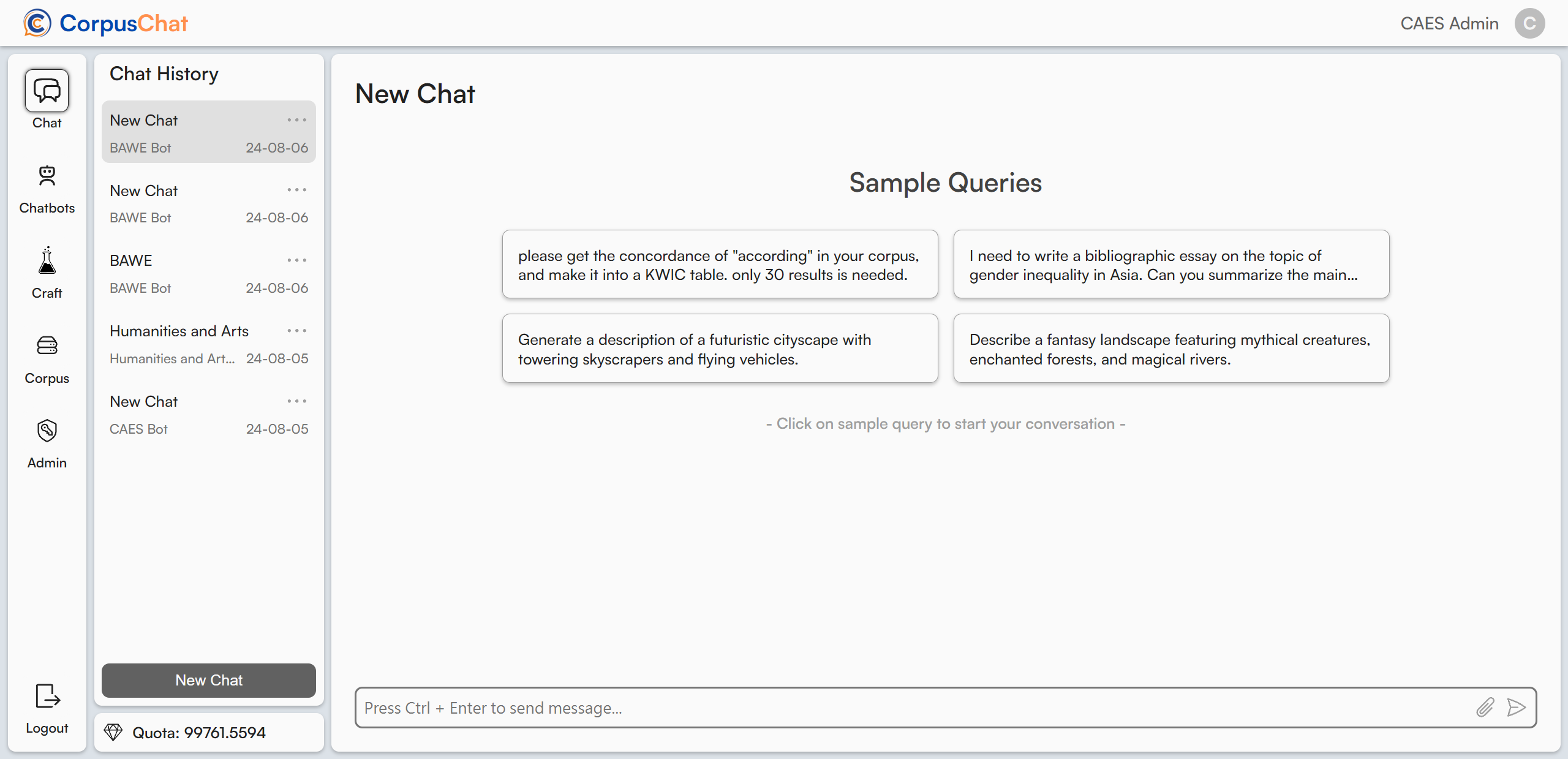1568x759 pixels.
Task: Open the Chatbots section icon
Action: (47, 176)
